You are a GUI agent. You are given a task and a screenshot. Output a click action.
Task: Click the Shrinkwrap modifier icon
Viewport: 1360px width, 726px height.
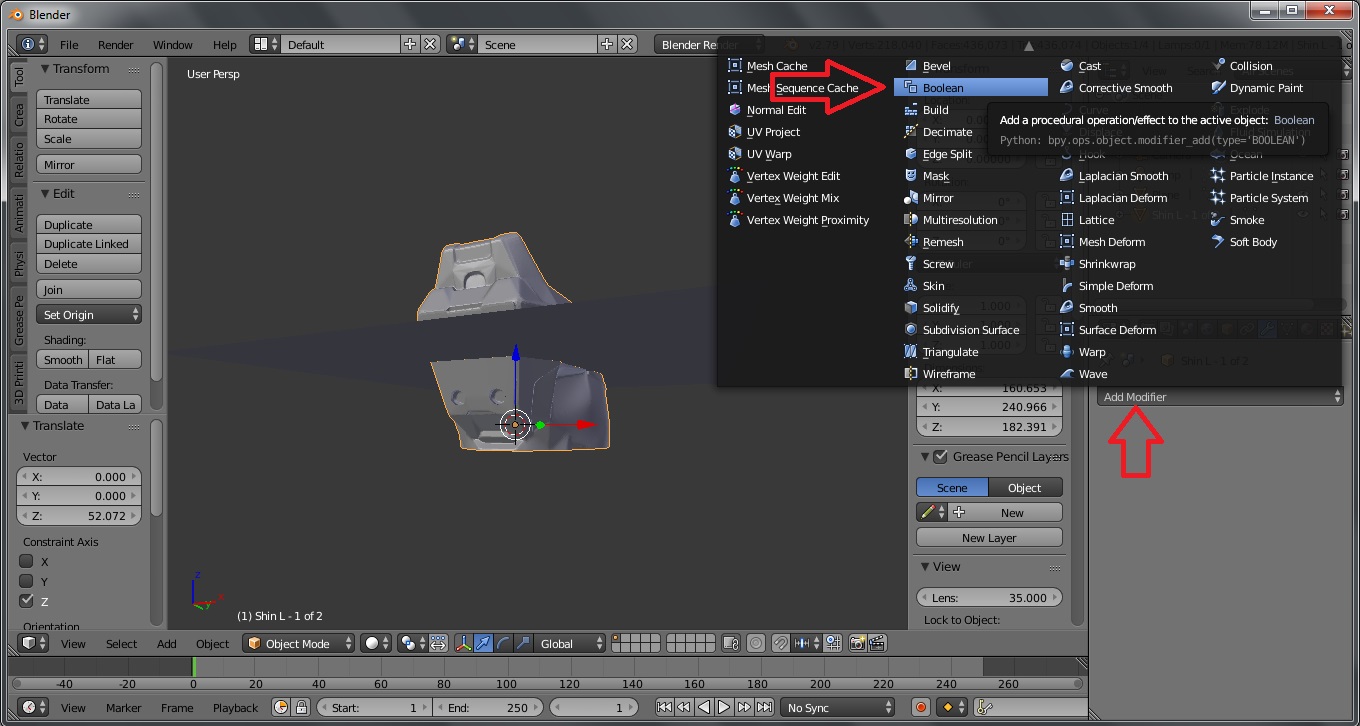click(x=1067, y=264)
